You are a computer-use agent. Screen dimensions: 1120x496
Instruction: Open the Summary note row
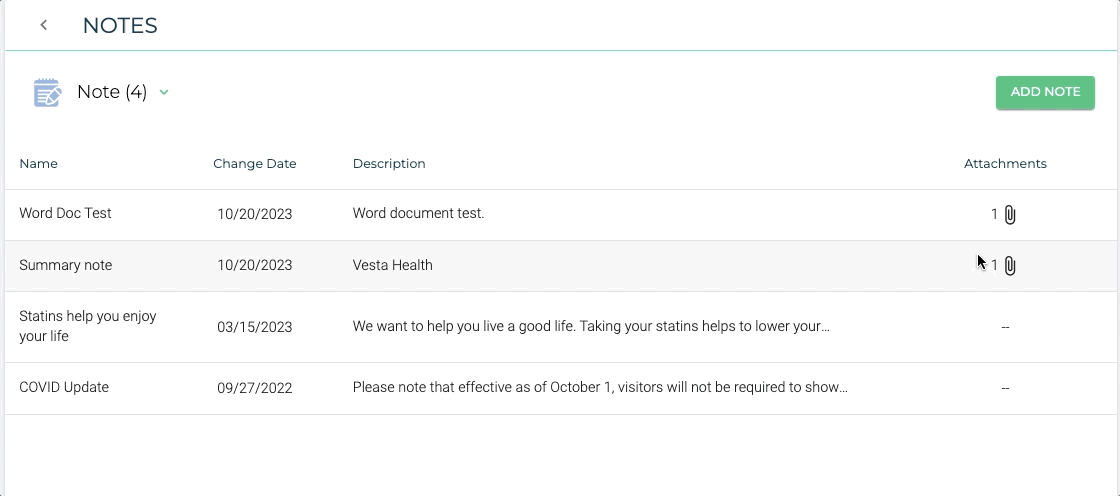coord(562,266)
